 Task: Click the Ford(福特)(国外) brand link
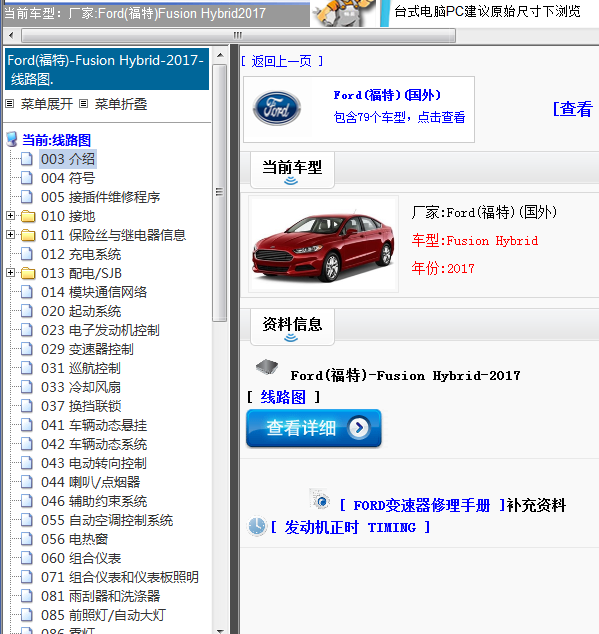coord(387,95)
